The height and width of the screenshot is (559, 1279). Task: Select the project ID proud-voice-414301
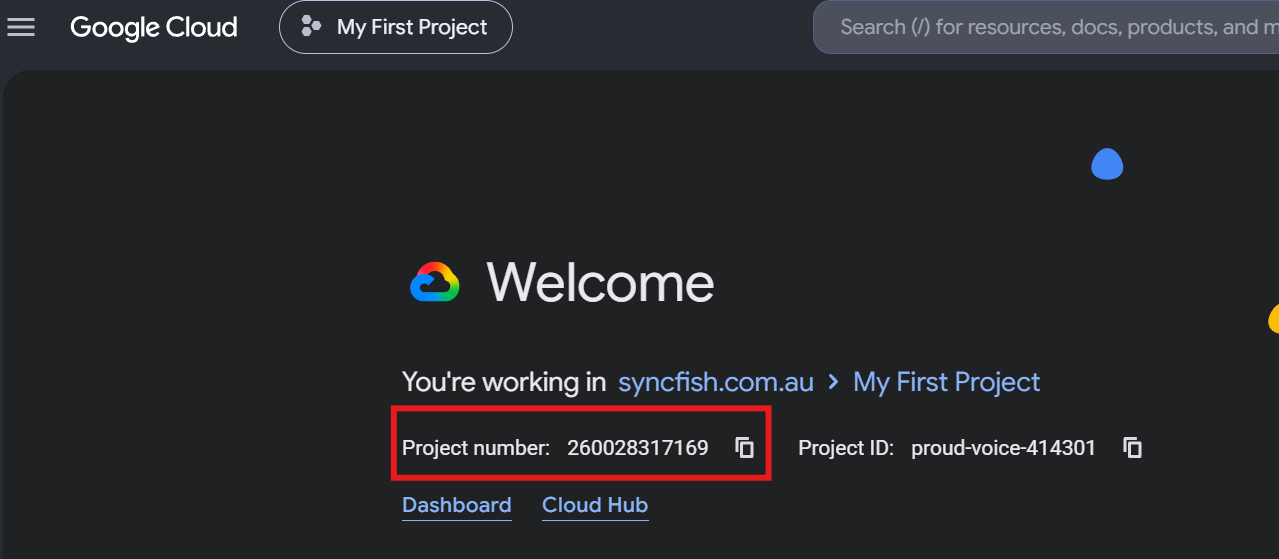click(x=1003, y=448)
